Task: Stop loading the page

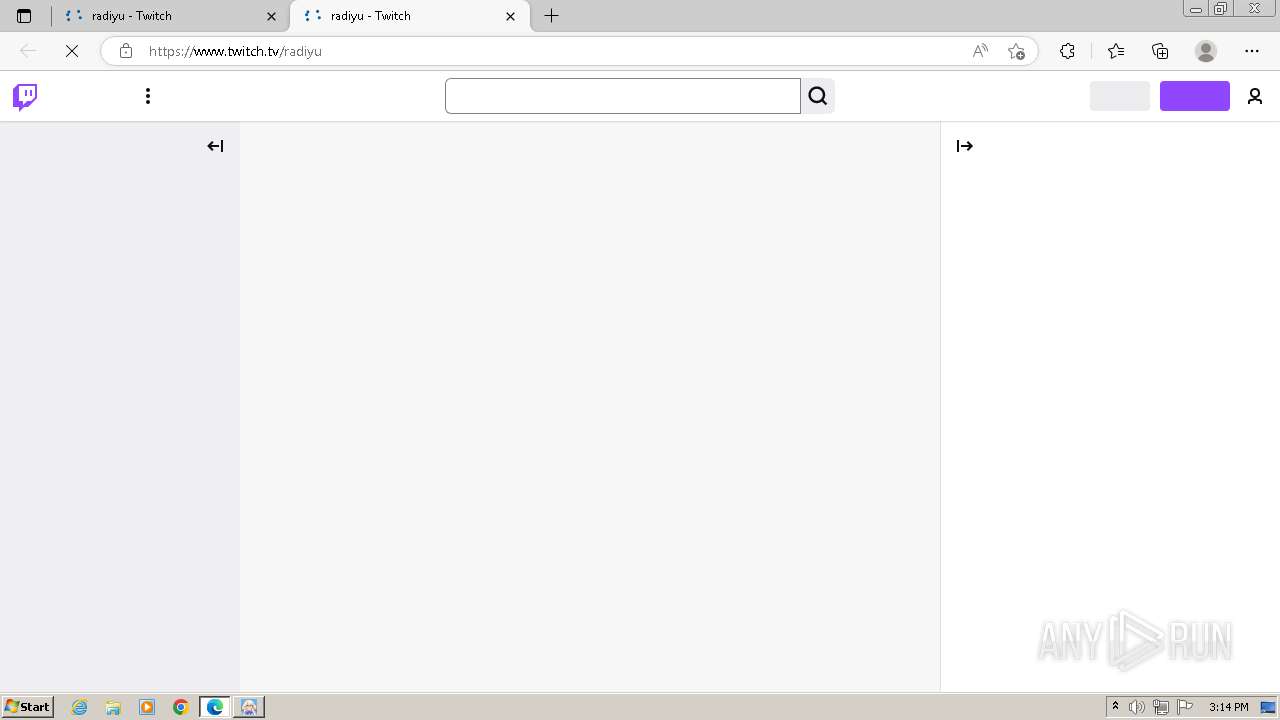Action: coord(72,51)
